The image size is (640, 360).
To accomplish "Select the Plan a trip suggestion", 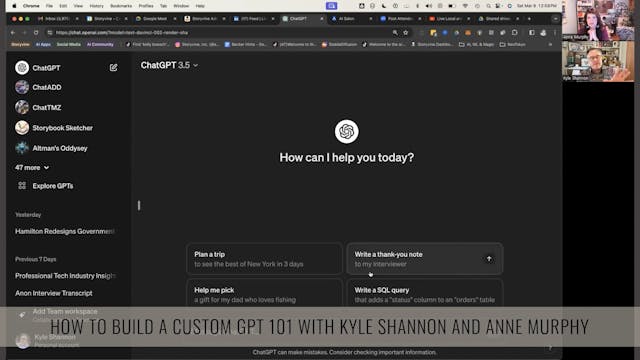I will point(264,259).
